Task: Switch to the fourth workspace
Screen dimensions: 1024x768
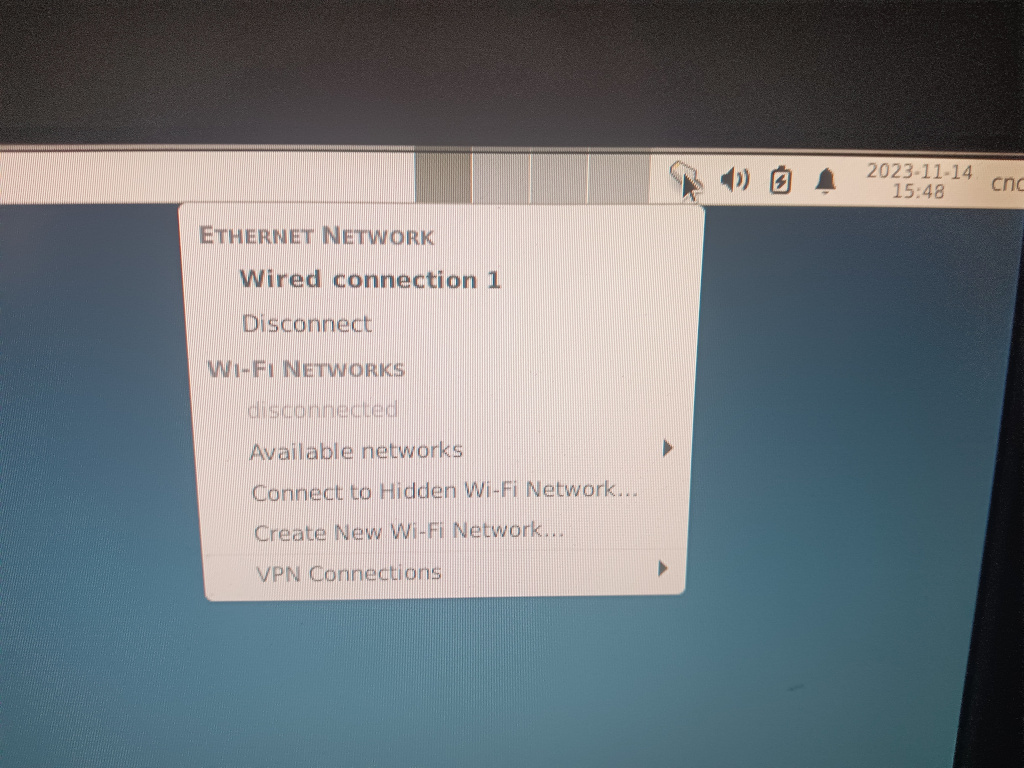Action: [618, 179]
